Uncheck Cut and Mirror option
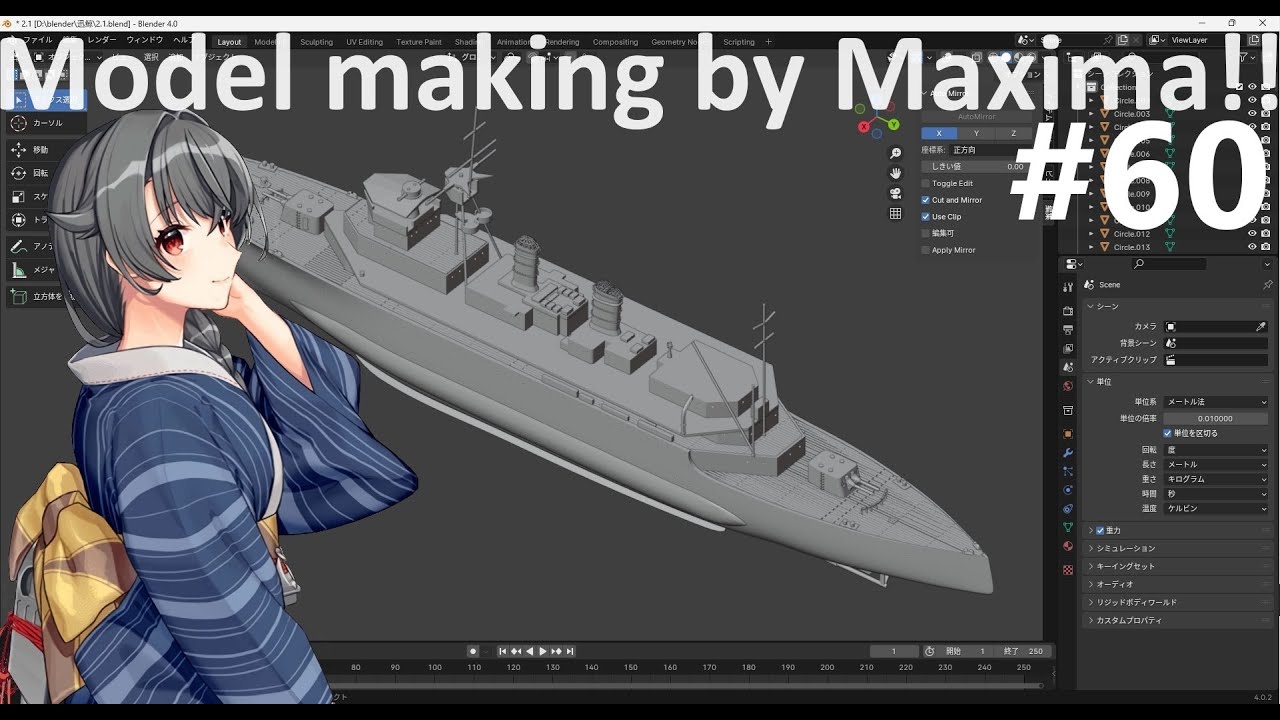The width and height of the screenshot is (1280, 720). coord(926,200)
